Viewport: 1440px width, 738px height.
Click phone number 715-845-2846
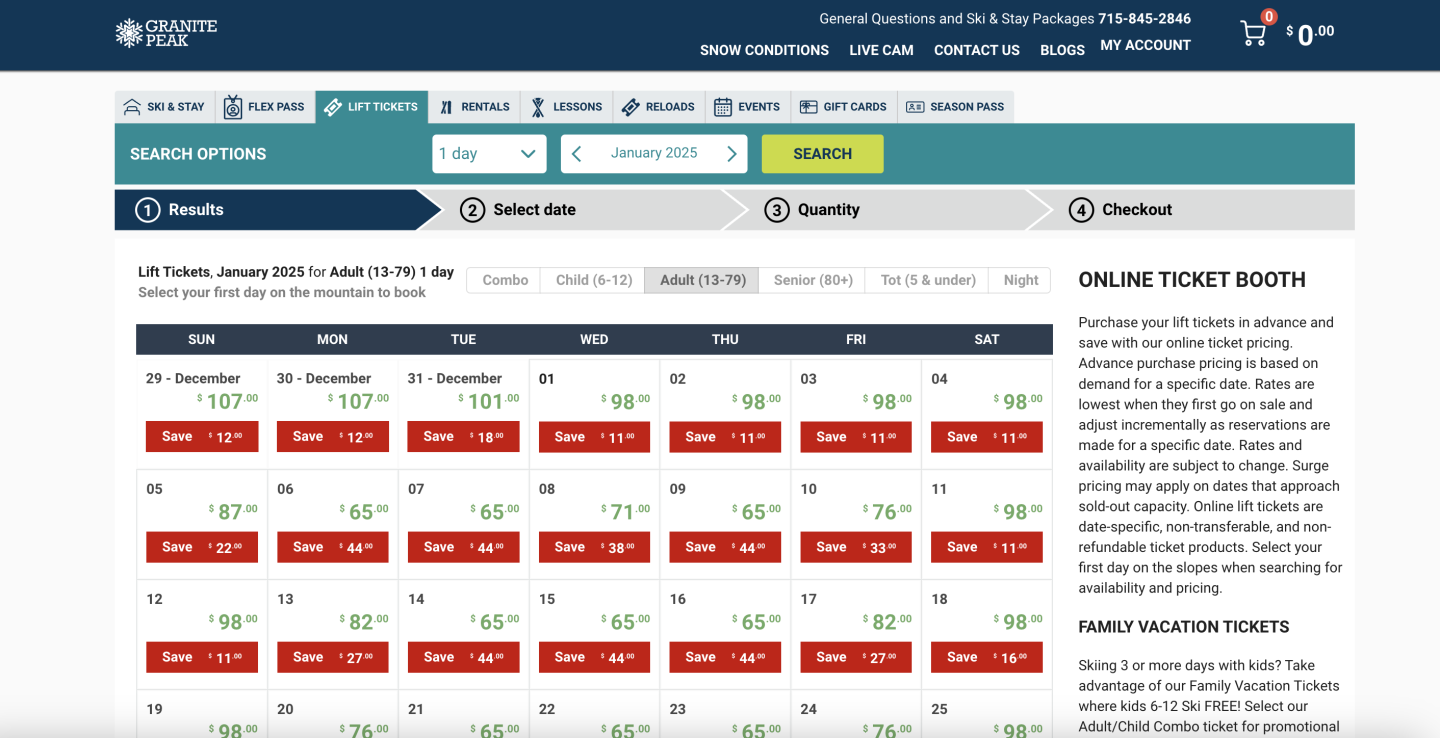(1144, 19)
